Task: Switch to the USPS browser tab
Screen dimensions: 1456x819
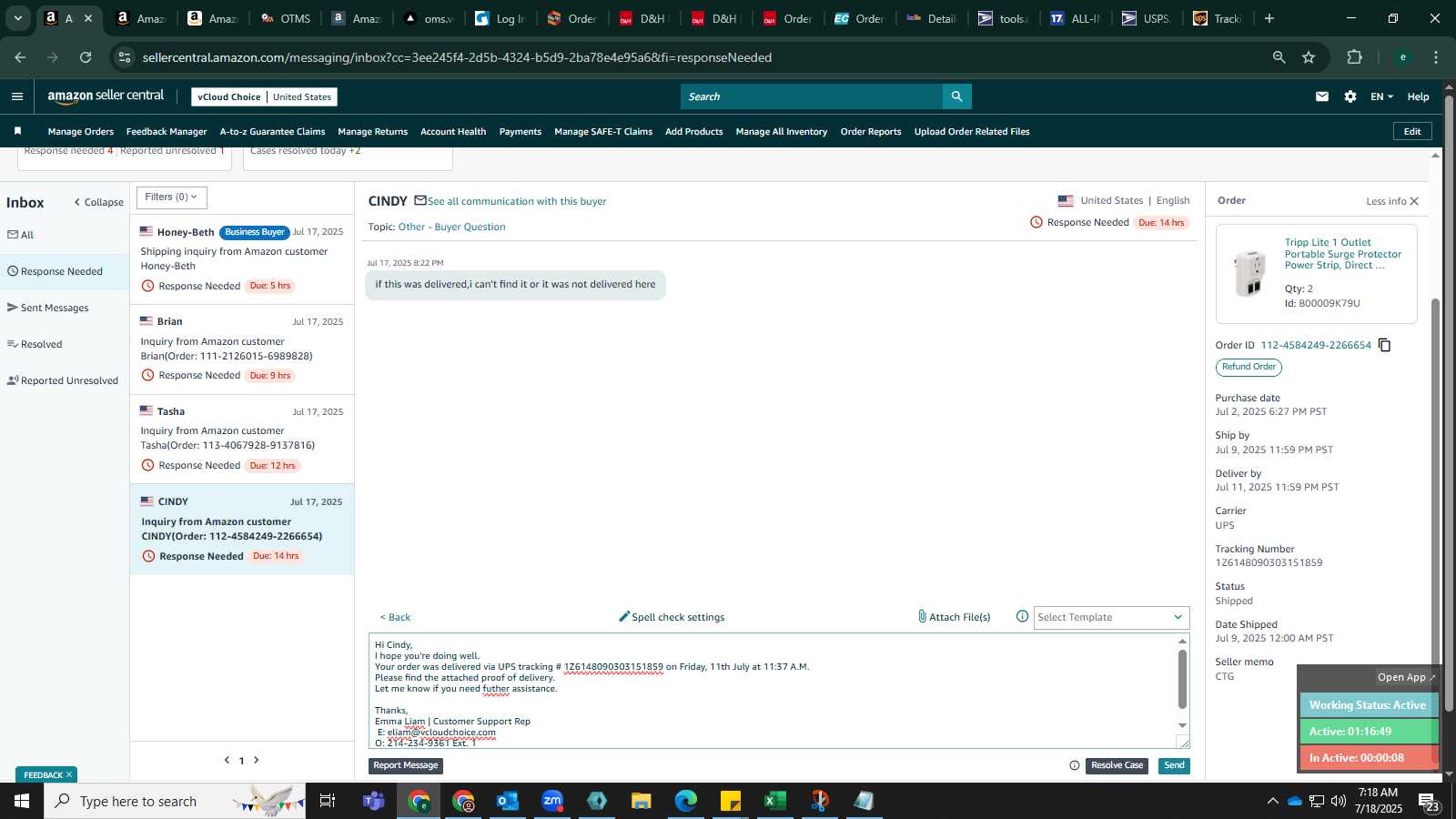Action: click(x=1147, y=18)
